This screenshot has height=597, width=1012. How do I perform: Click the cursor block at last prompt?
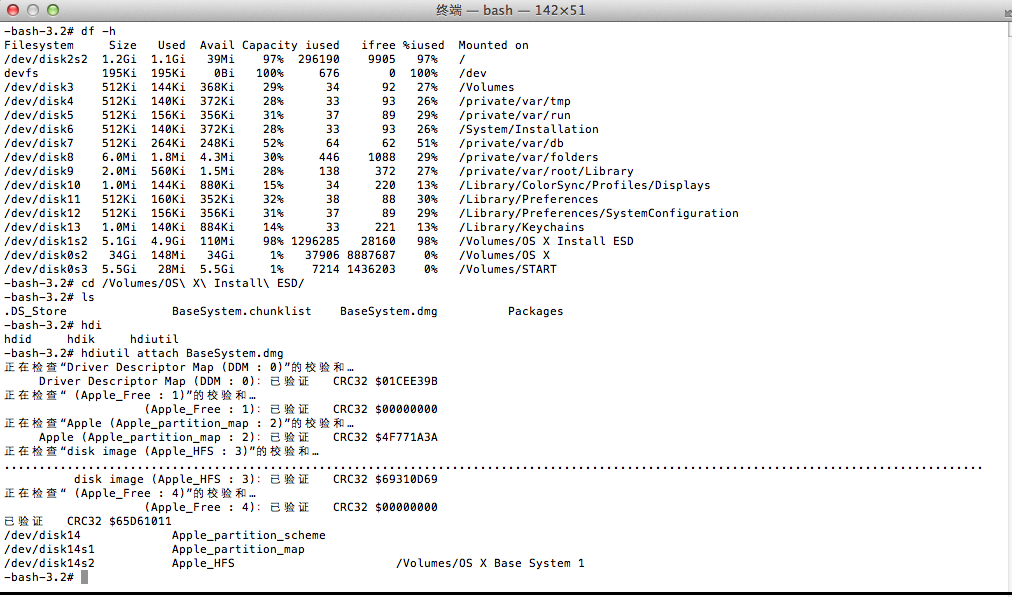coord(85,578)
